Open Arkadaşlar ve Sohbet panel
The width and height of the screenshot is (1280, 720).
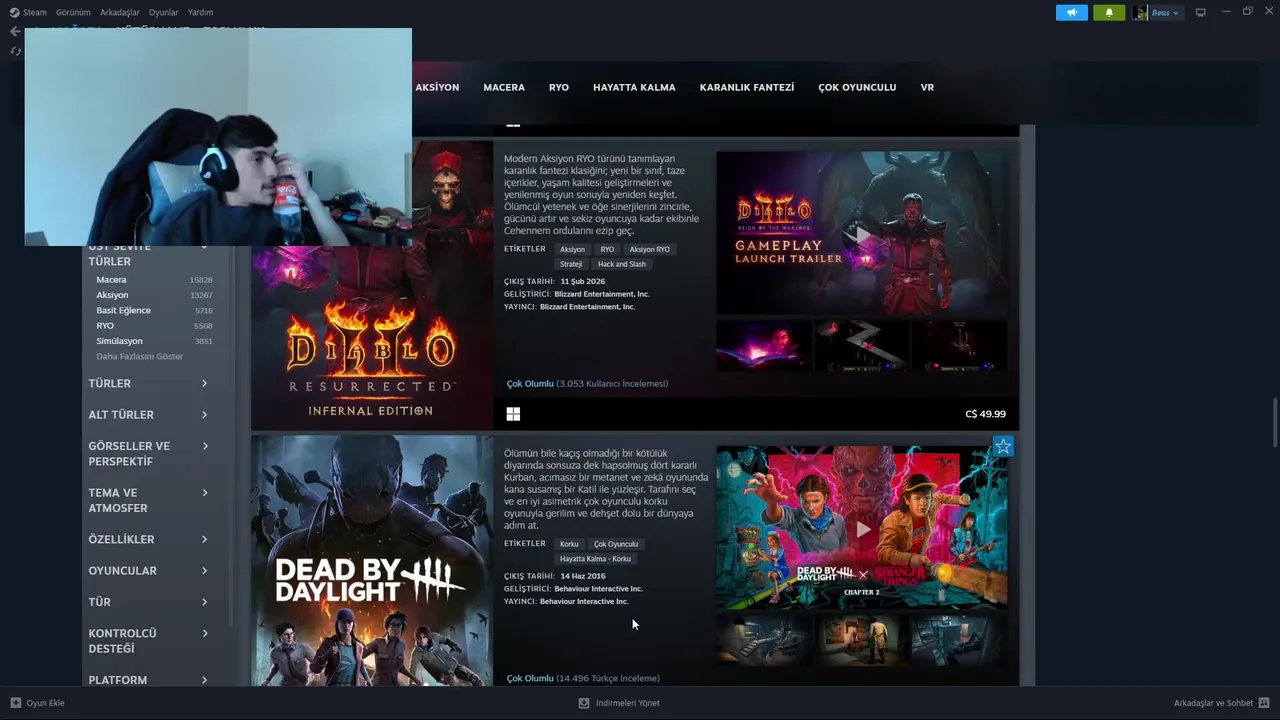click(1221, 703)
